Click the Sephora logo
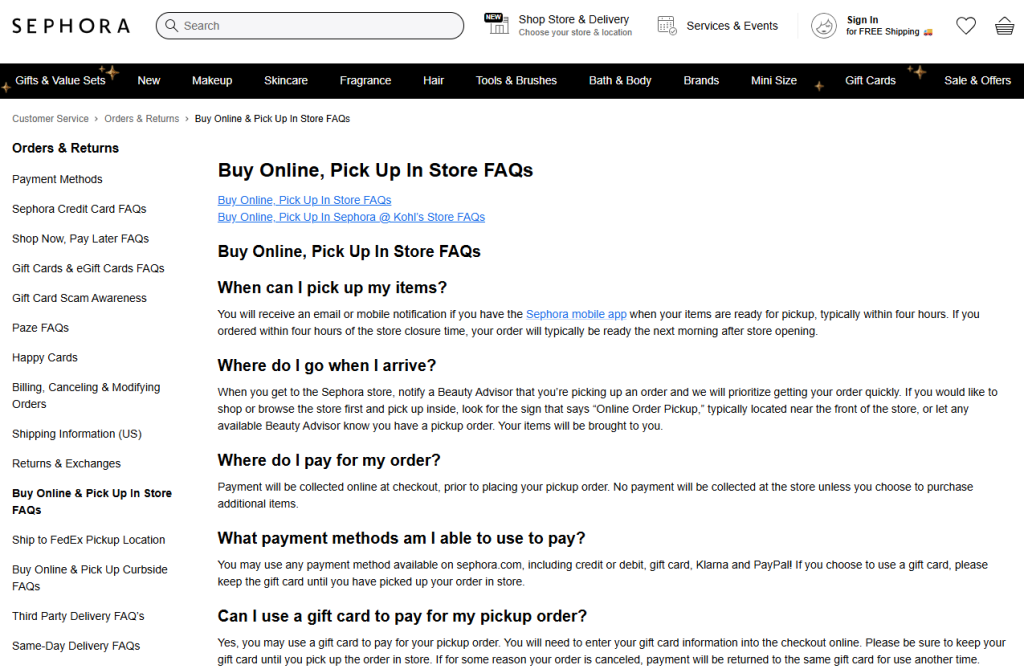This screenshot has width=1024, height=669. pos(70,25)
